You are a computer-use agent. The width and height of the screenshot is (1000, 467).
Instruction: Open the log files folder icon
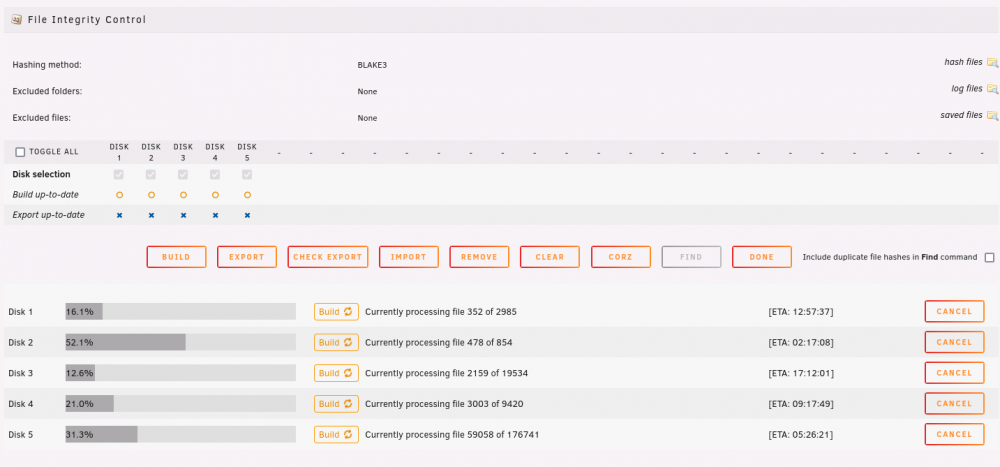992,89
